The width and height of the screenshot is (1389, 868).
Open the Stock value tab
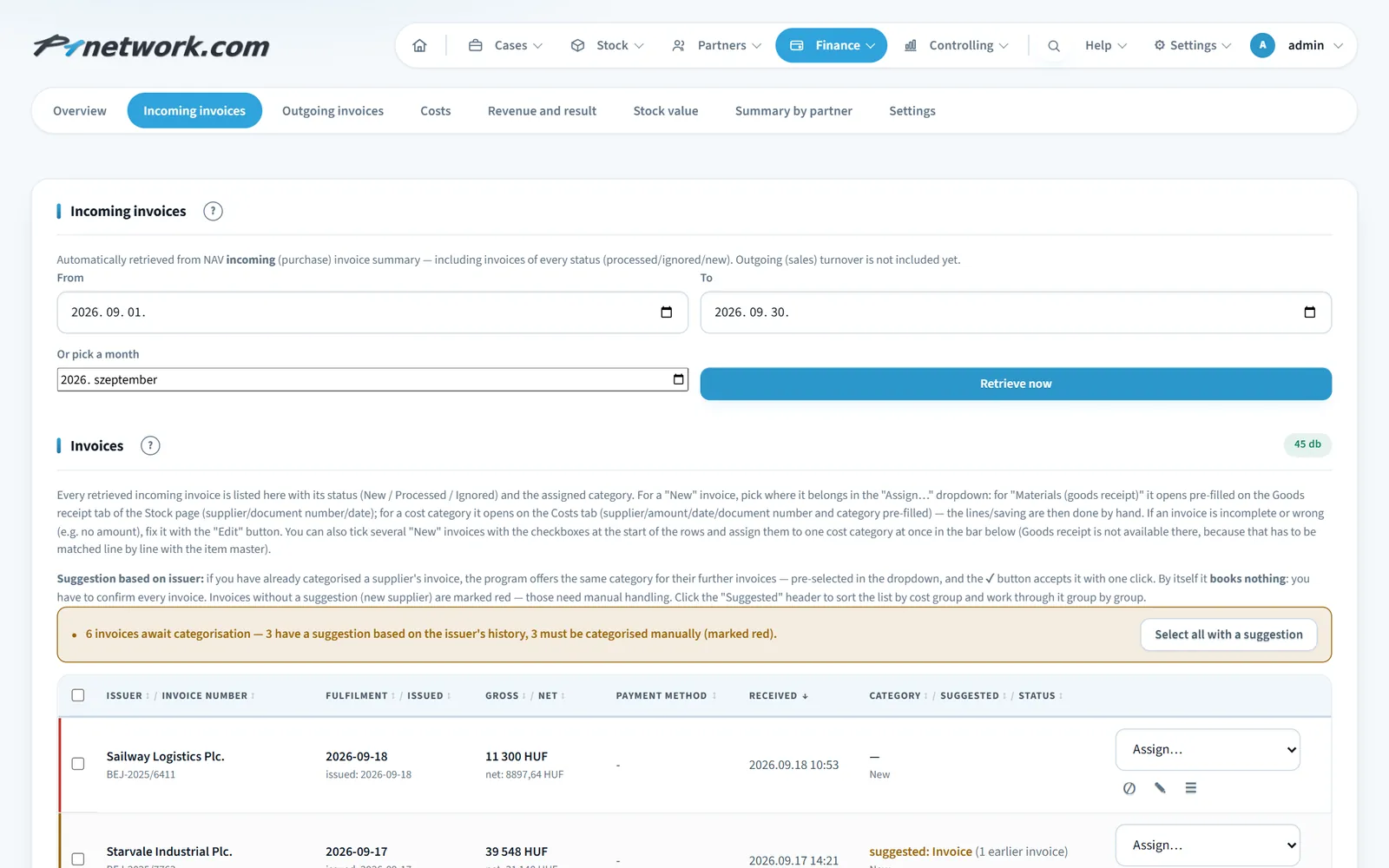coord(666,111)
